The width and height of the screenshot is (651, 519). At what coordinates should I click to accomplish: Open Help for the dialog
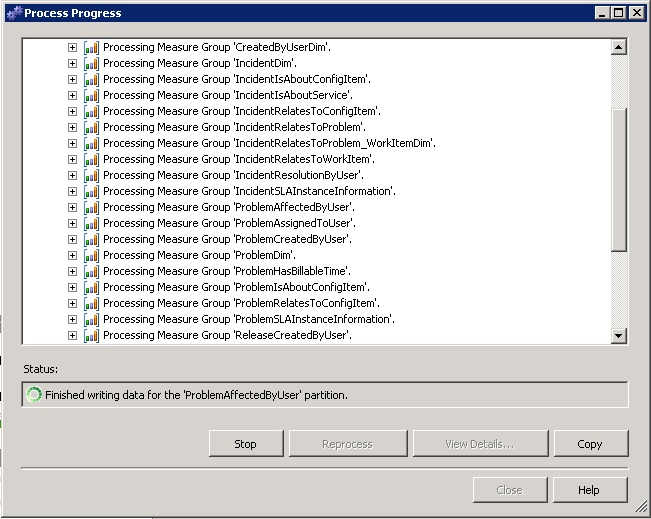pyautogui.click(x=589, y=490)
